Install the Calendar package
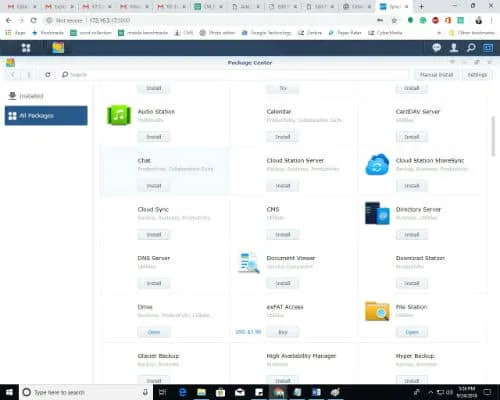 pyautogui.click(x=283, y=137)
